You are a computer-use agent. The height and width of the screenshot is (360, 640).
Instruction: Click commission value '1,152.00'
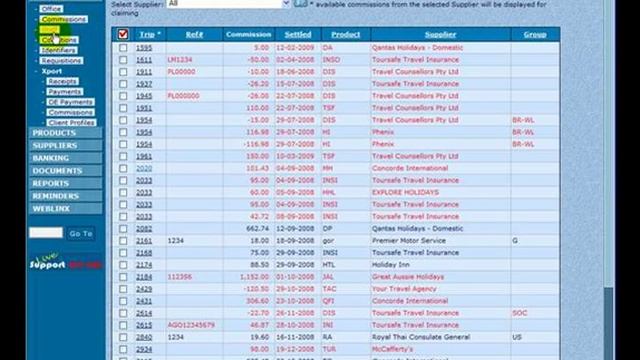click(x=255, y=277)
